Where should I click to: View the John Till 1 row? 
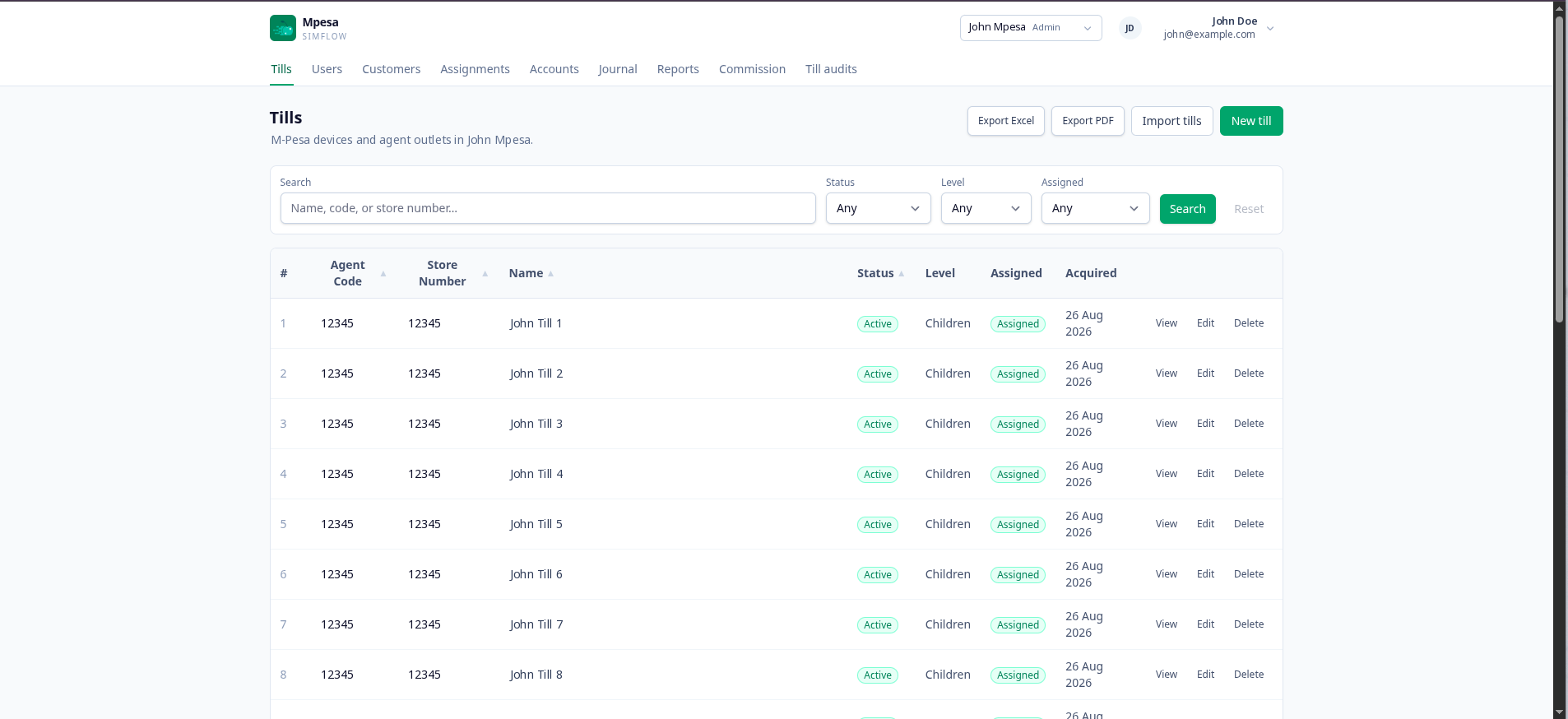click(x=1167, y=323)
